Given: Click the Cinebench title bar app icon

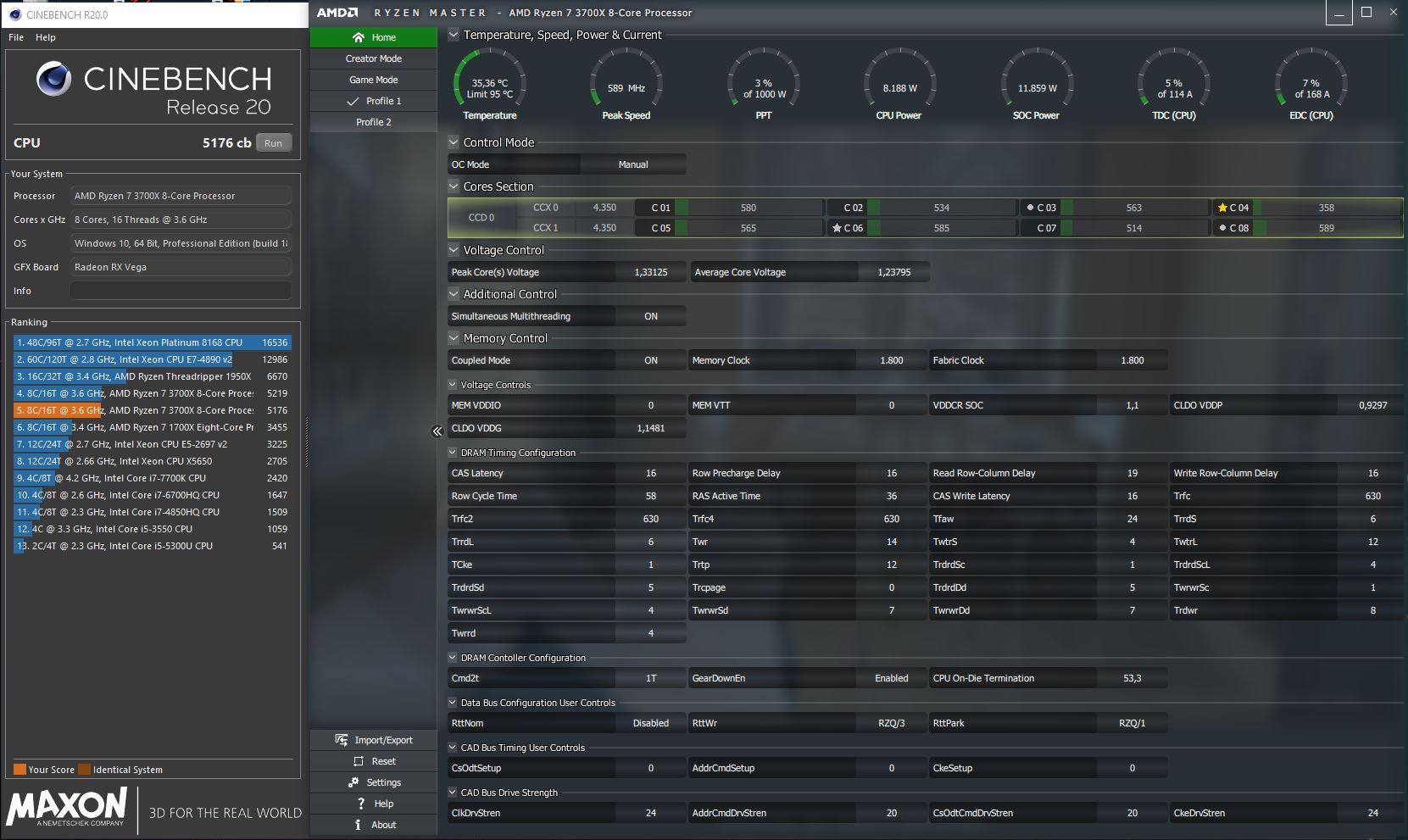Looking at the screenshot, I should point(14,14).
